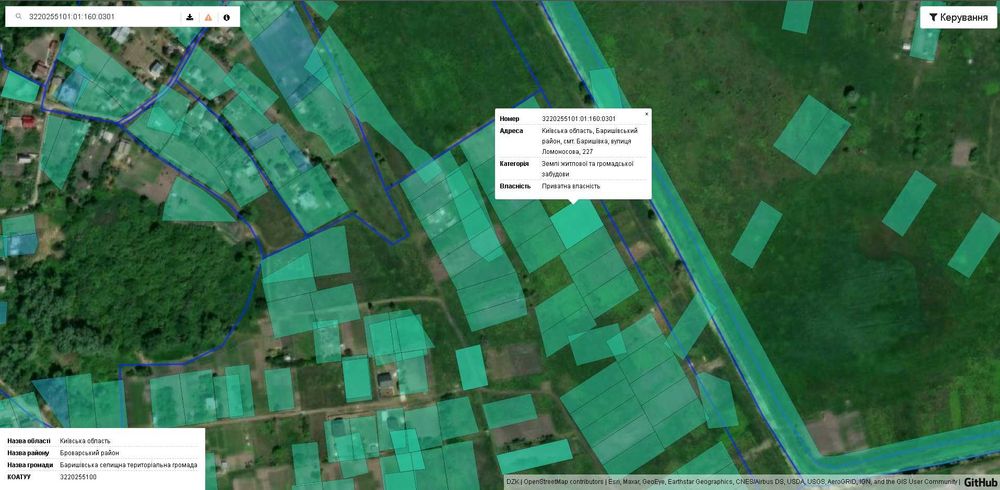Click the orange warning triangle icon
Screen dimensions: 1000x490
pos(208,17)
